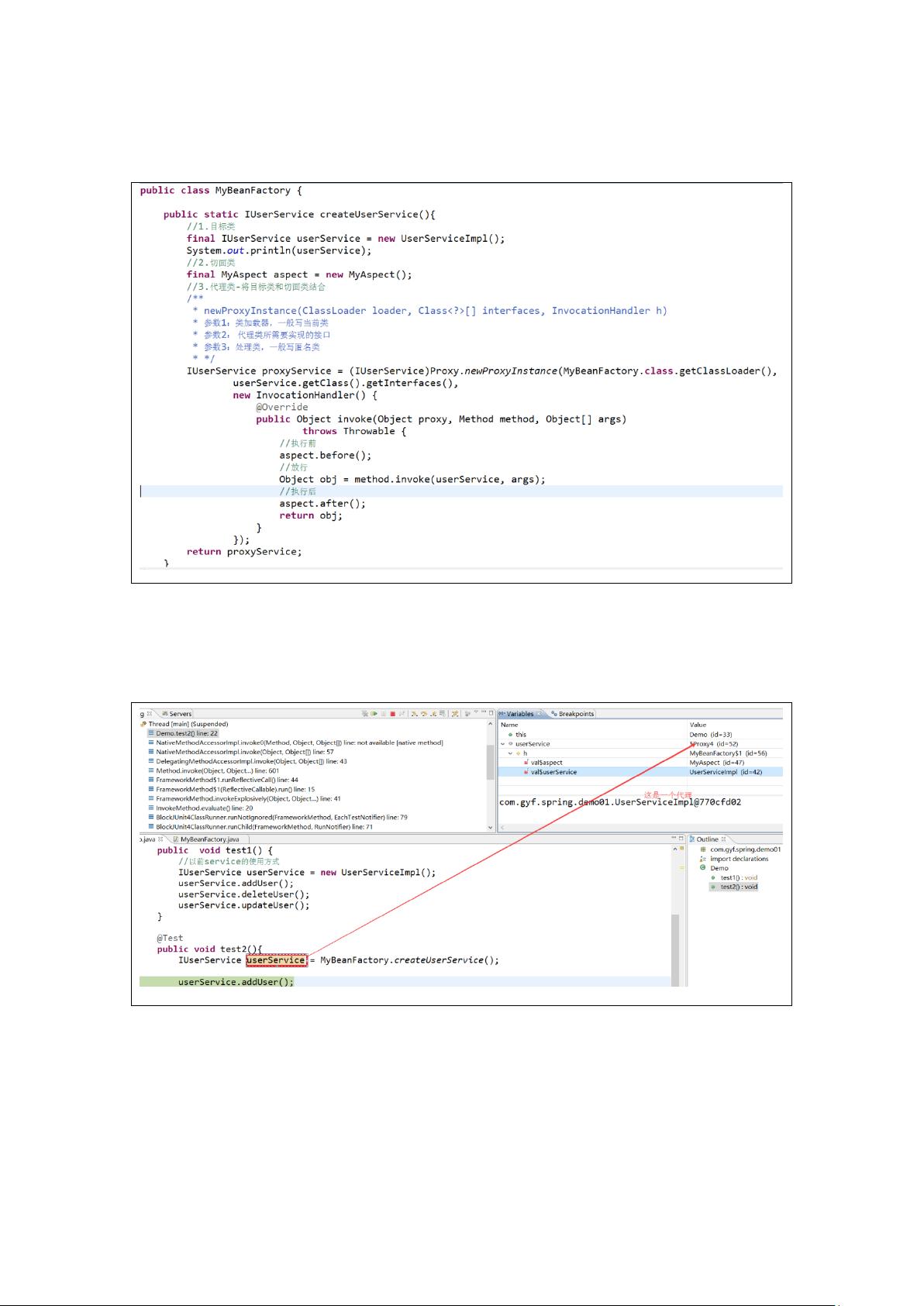924x1306 pixels.
Task: Click the Value column header
Action: pyautogui.click(x=698, y=725)
